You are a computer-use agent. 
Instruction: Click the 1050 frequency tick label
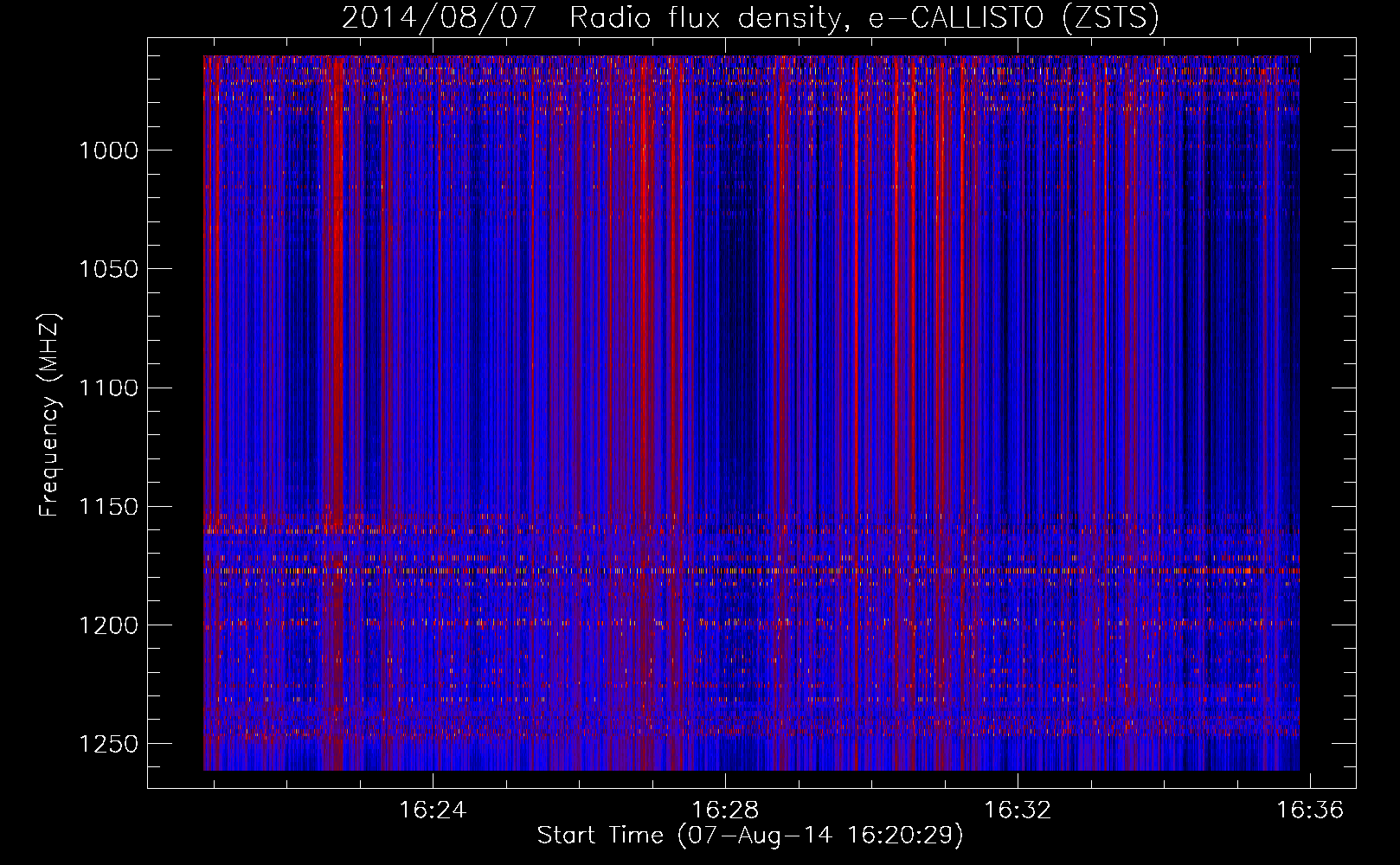108,269
